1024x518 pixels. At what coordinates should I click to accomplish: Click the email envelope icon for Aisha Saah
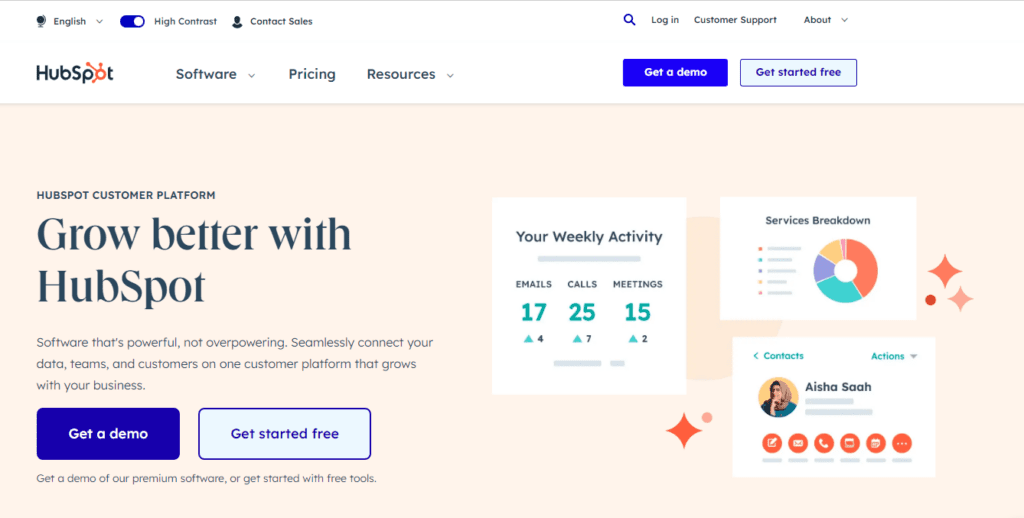click(x=798, y=443)
